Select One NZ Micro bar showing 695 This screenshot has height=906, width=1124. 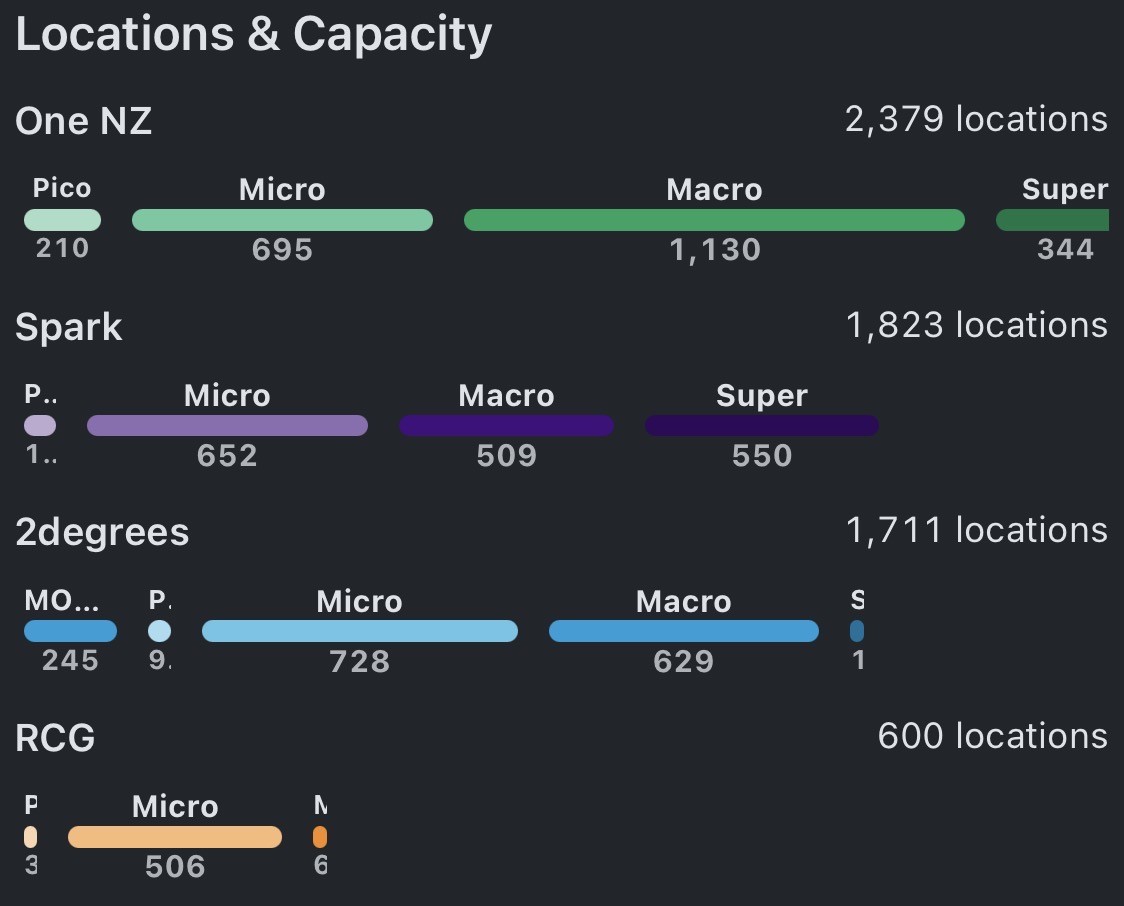coord(282,220)
